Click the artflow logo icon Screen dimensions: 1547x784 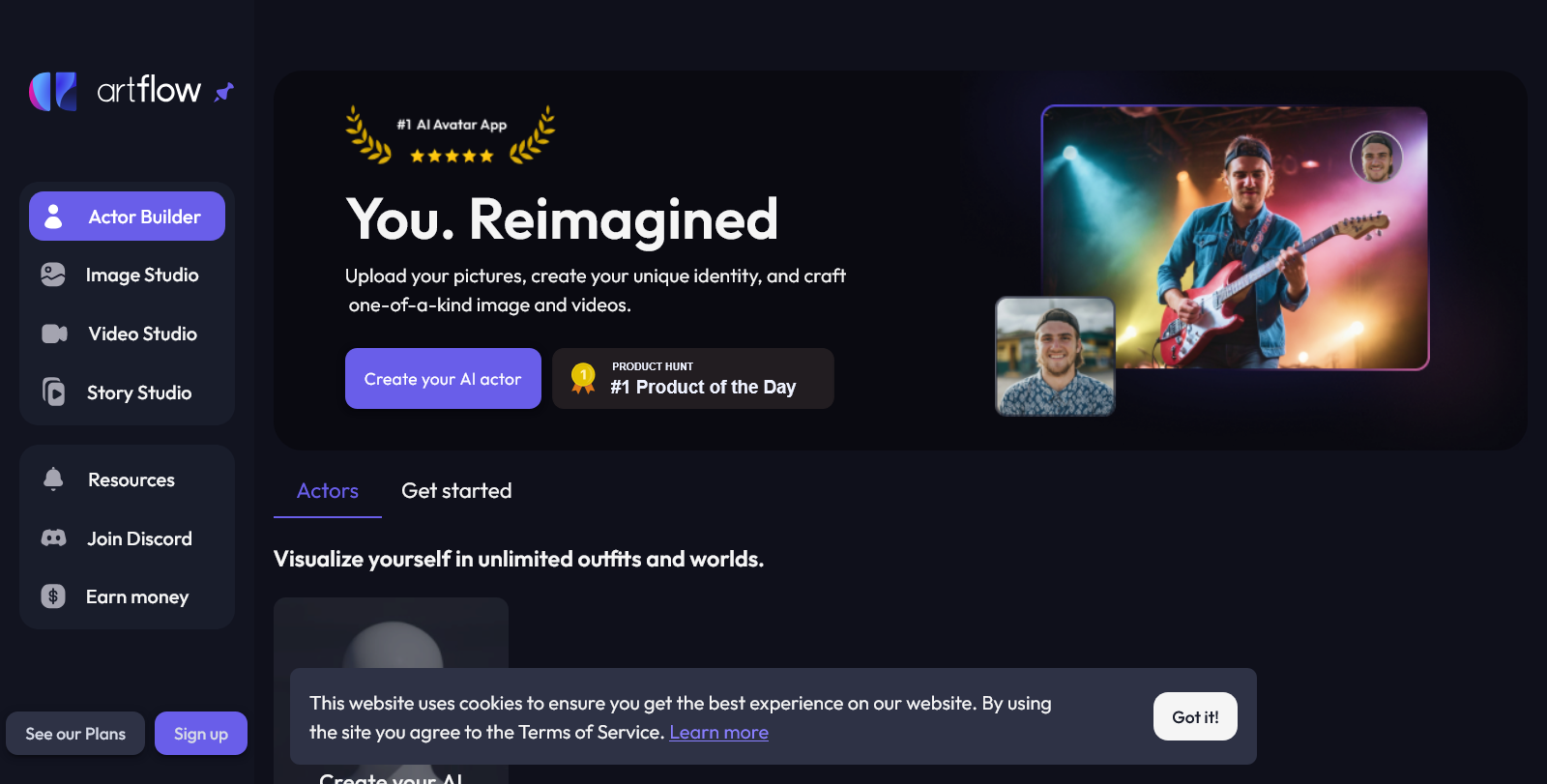tap(53, 92)
